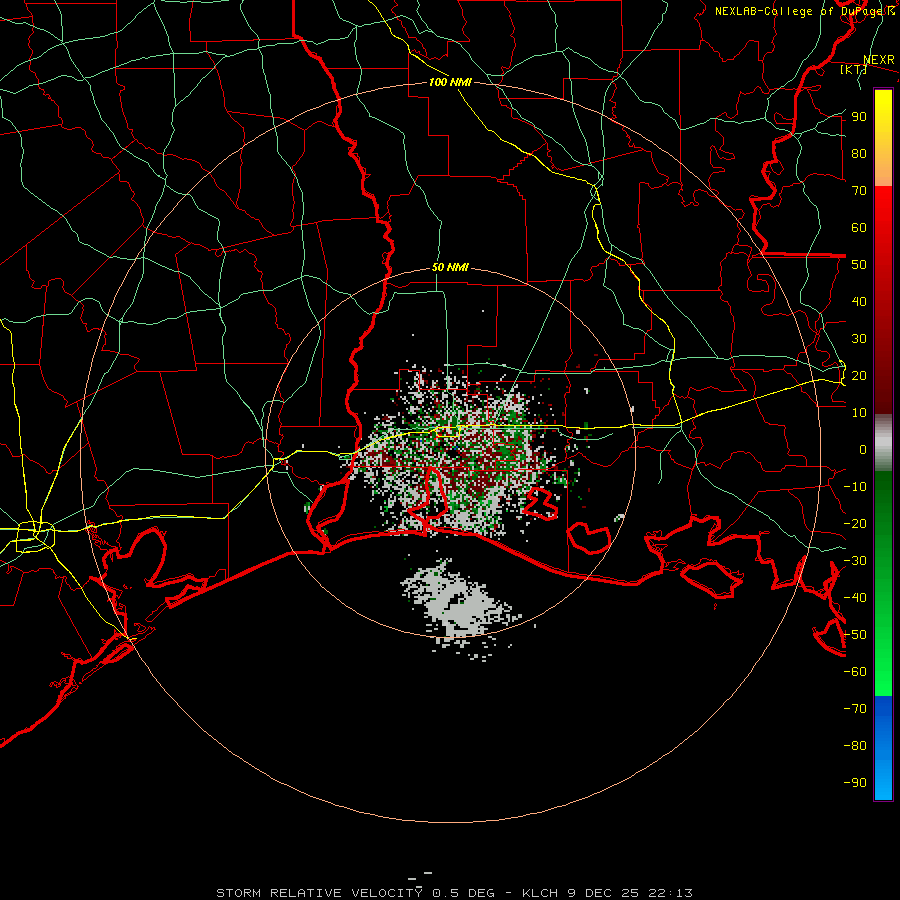This screenshot has width=900, height=900.
Task: Select the 80 value on the velocity scale
Action: click(x=859, y=154)
